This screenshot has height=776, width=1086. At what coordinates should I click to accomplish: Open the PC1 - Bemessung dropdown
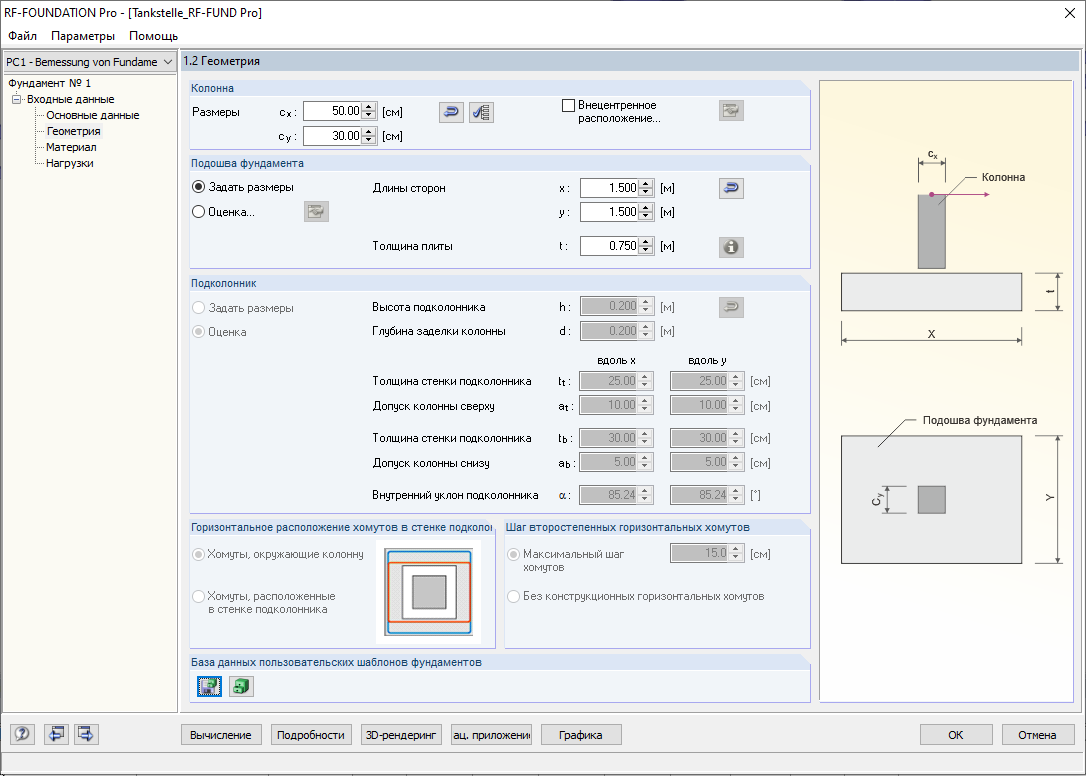point(167,61)
